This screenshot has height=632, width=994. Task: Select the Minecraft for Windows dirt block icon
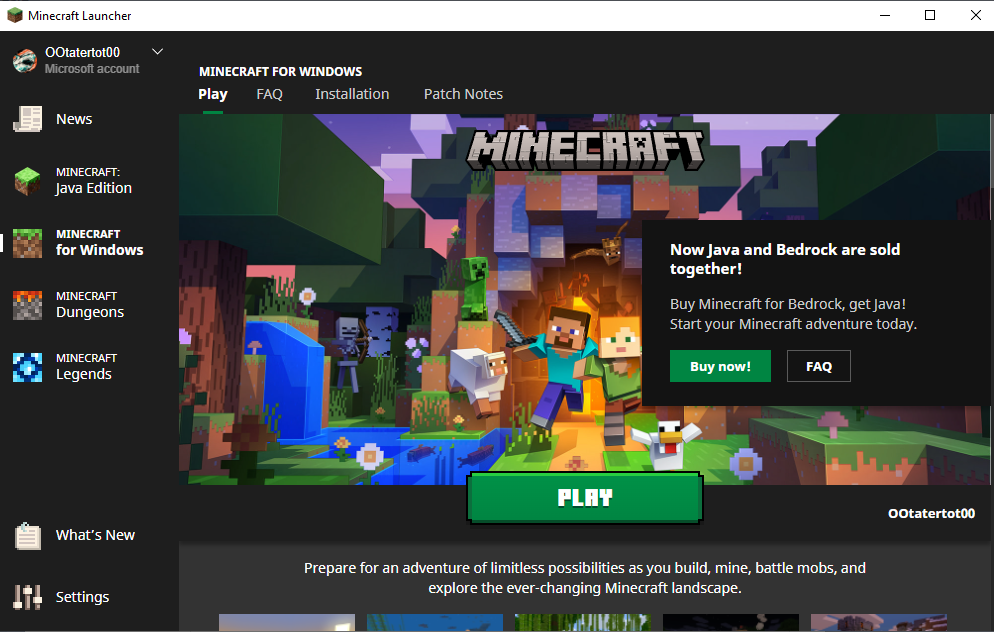[27, 243]
